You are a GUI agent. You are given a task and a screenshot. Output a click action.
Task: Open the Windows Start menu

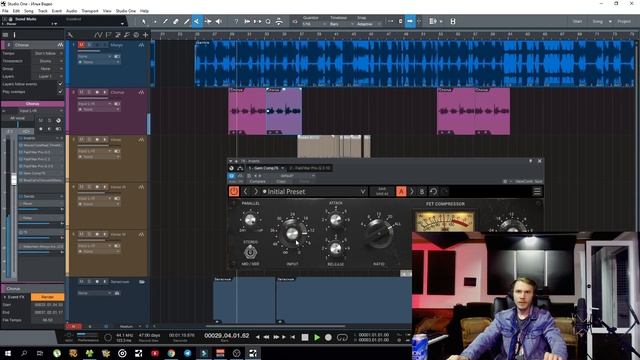point(8,353)
